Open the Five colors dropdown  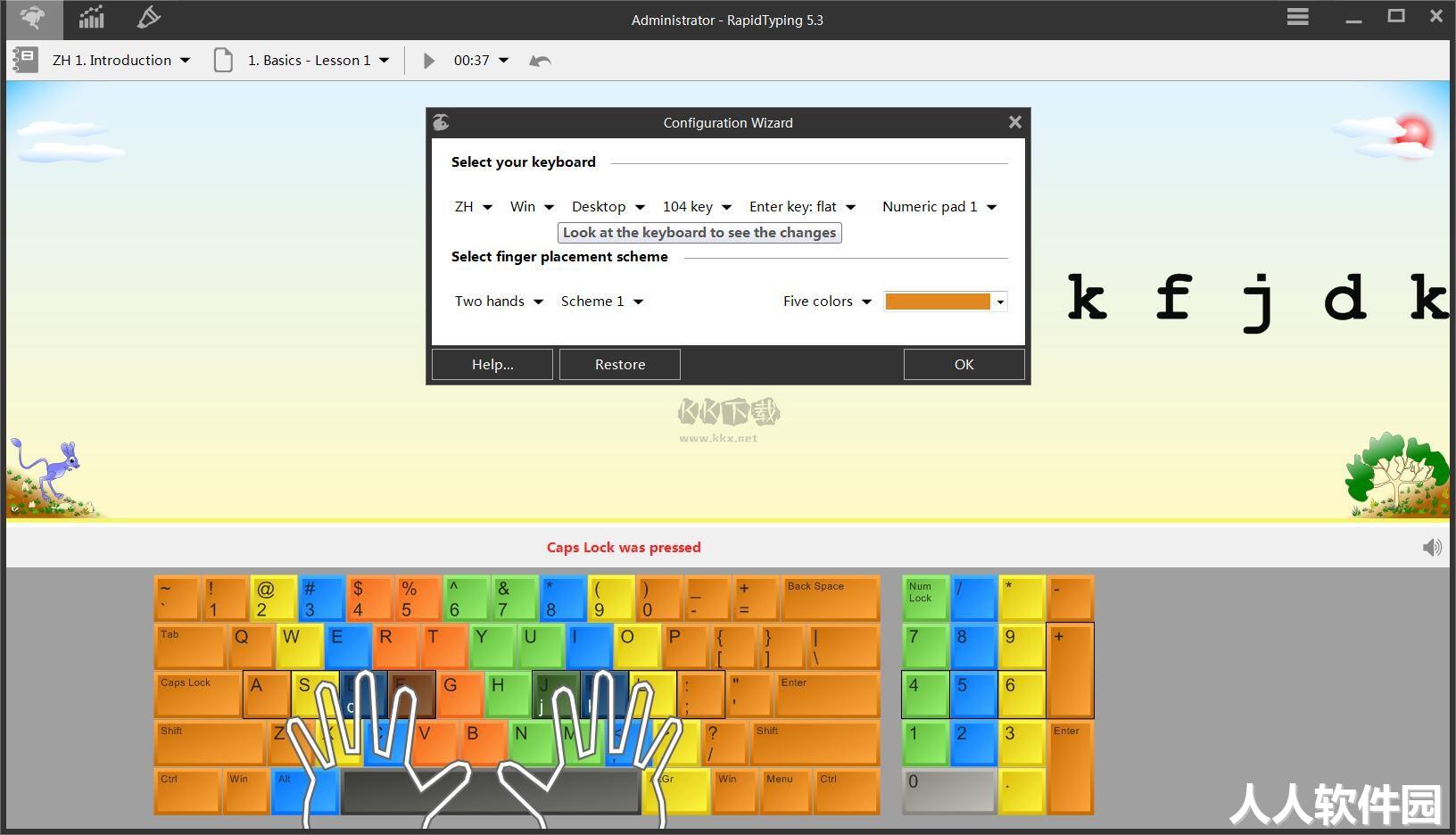pyautogui.click(x=827, y=302)
